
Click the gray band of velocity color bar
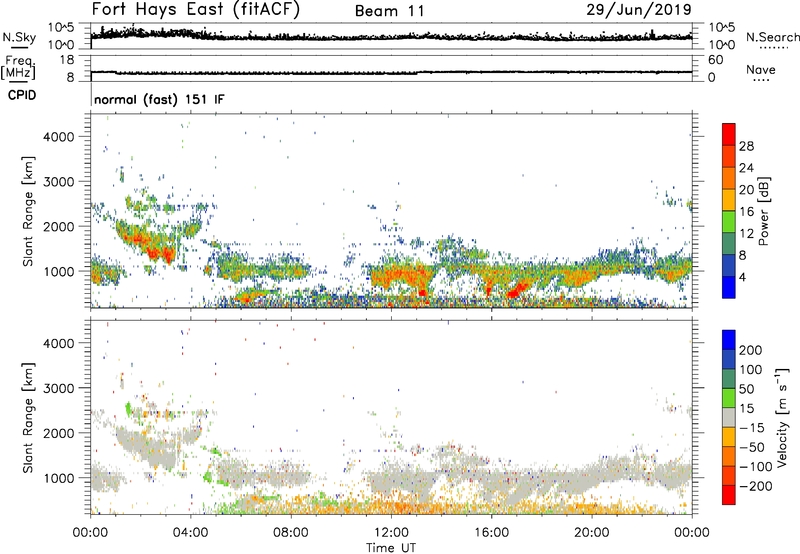729,417
